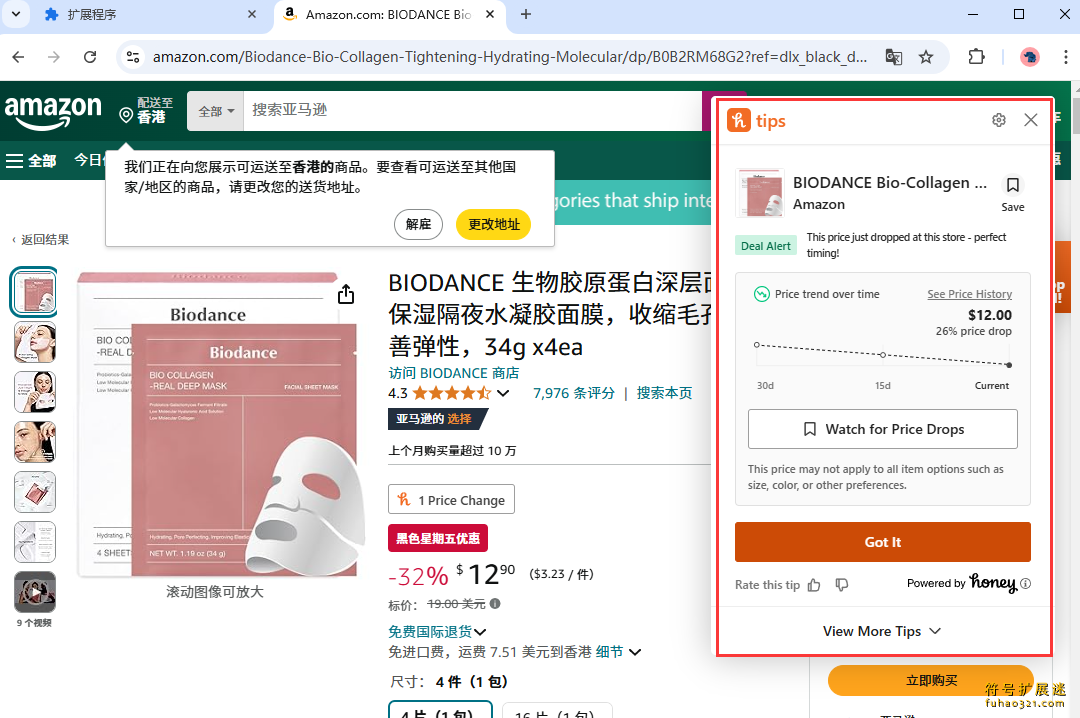Open Honey tips settings gear
Screen dimensions: 1080x718
click(x=999, y=120)
